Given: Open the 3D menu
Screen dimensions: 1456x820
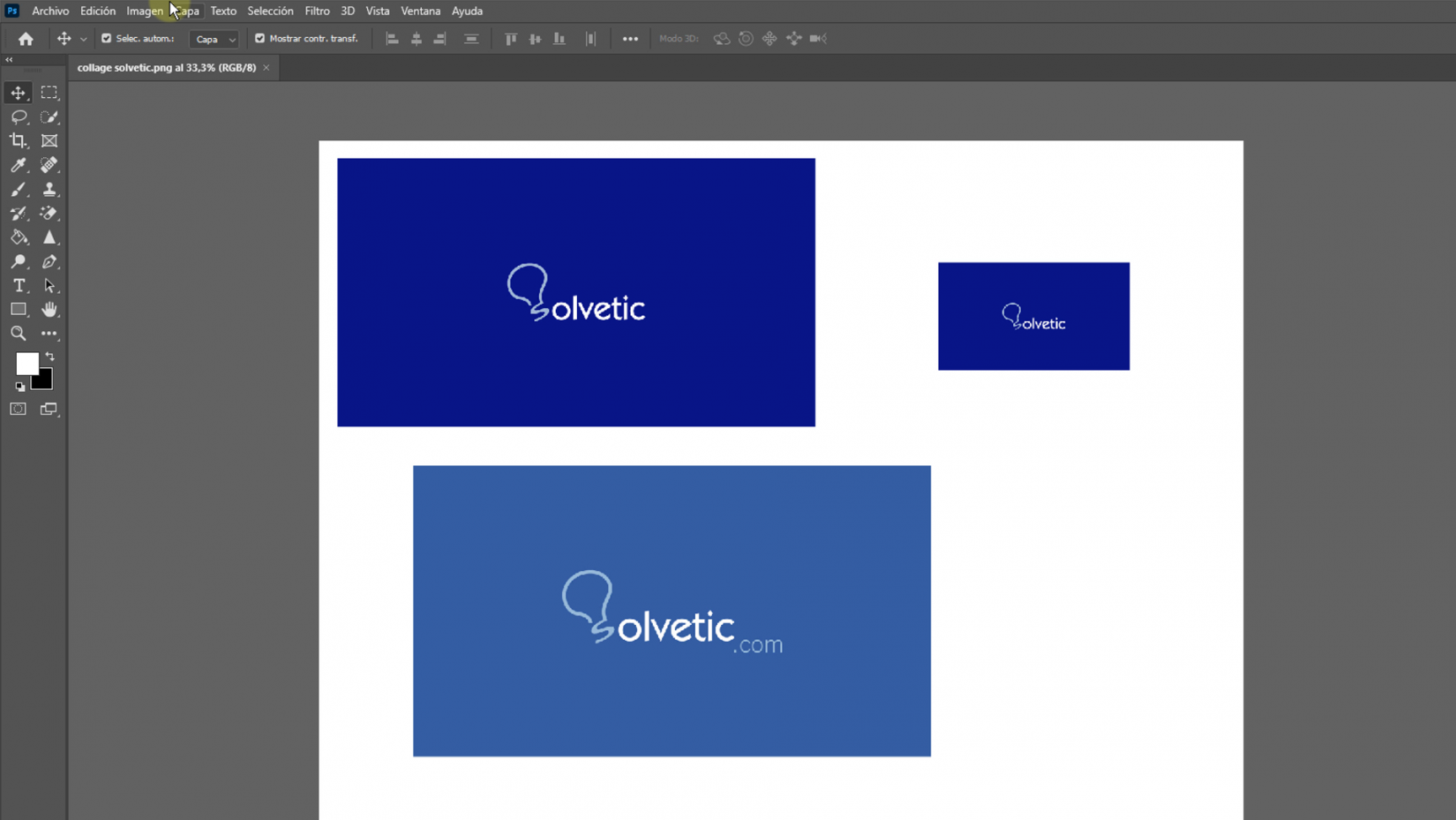Looking at the screenshot, I should click(x=348, y=11).
